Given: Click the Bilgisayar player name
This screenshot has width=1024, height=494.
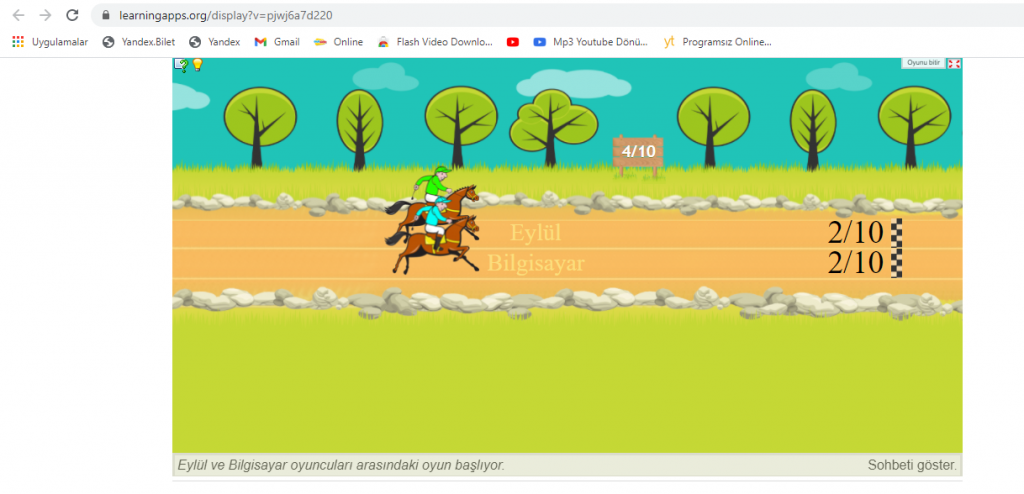Looking at the screenshot, I should coord(536,263).
